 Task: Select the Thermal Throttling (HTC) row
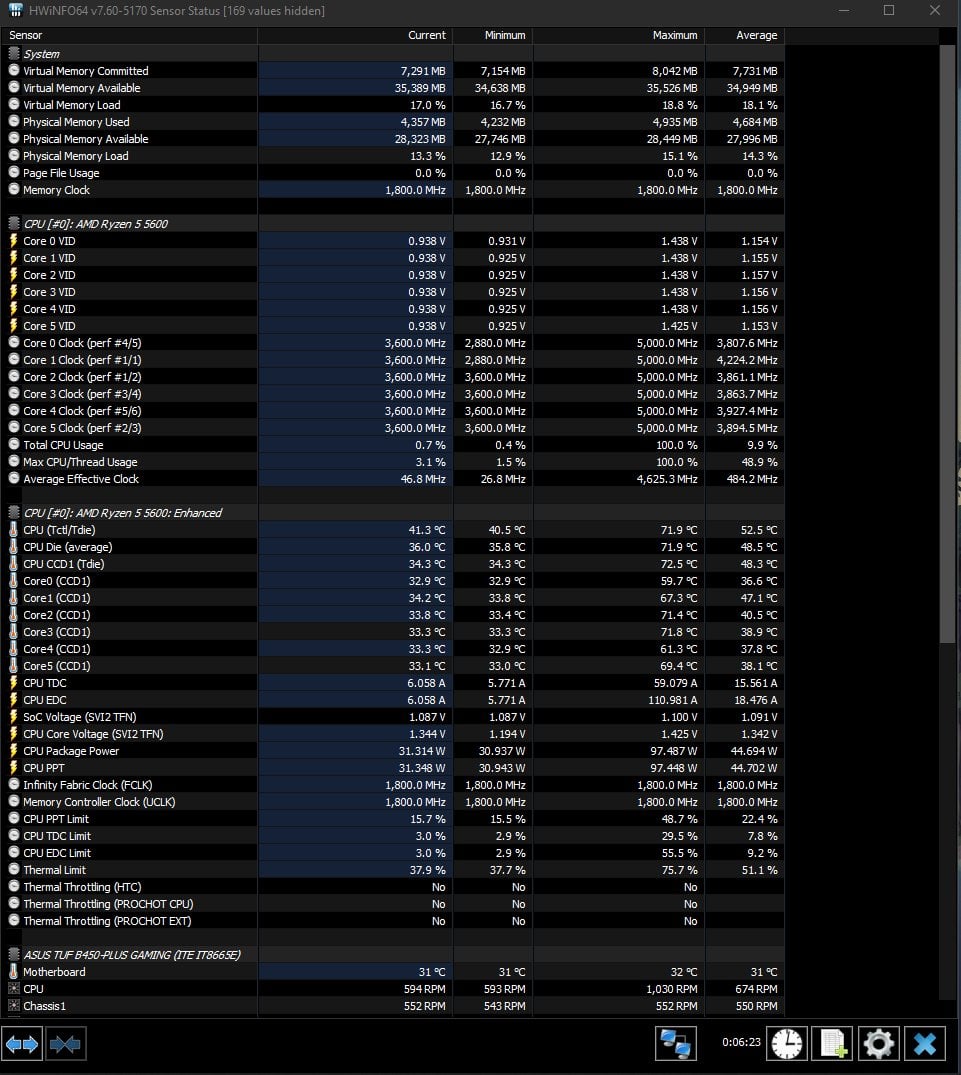tap(393, 886)
